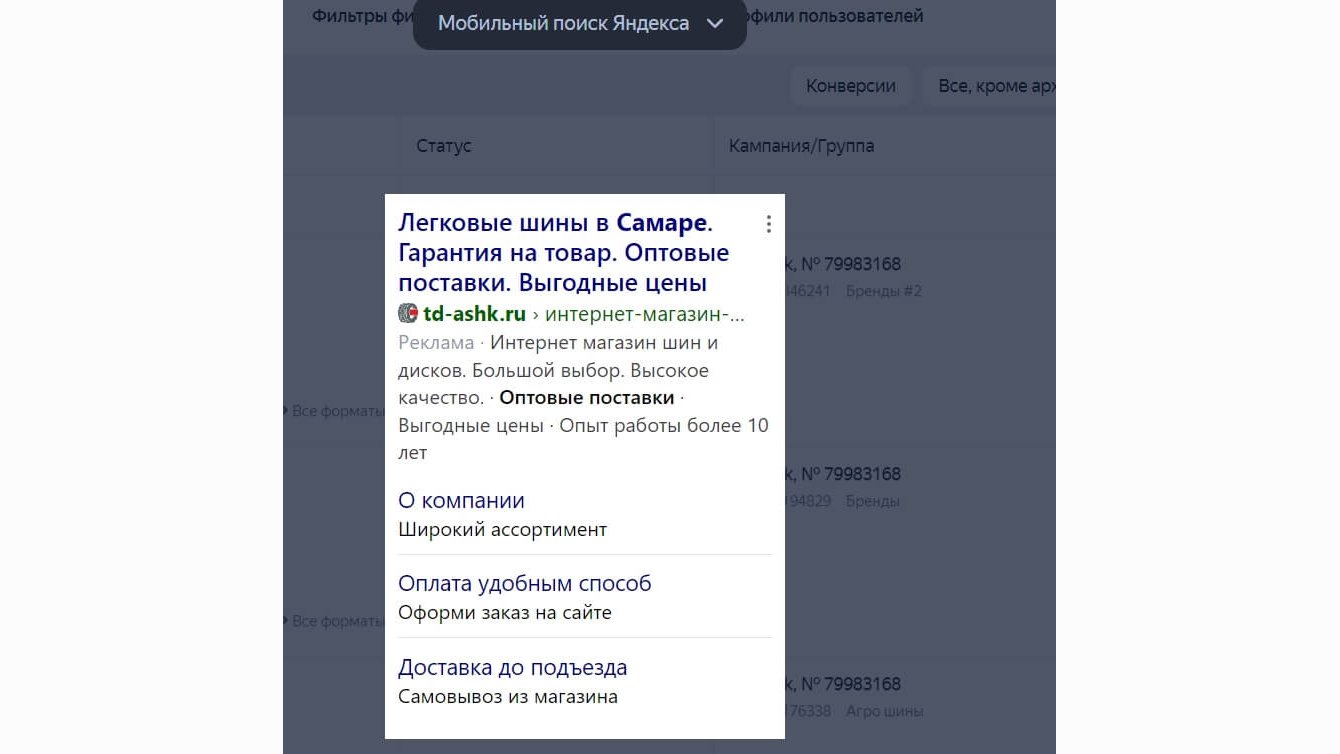
Task: Click the bold "Оптовые поставки" callout in the ad text
Action: [x=587, y=398]
